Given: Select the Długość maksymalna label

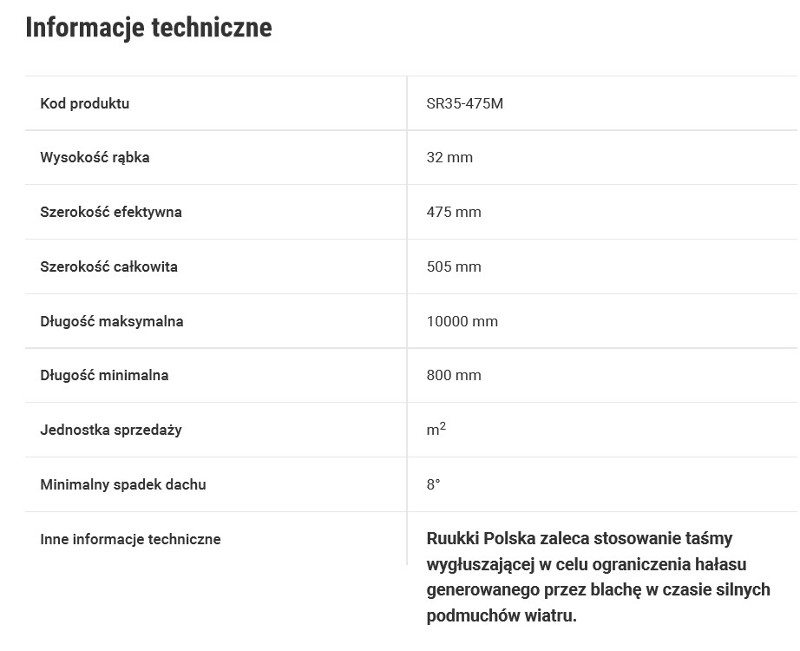Looking at the screenshot, I should pos(112,321).
